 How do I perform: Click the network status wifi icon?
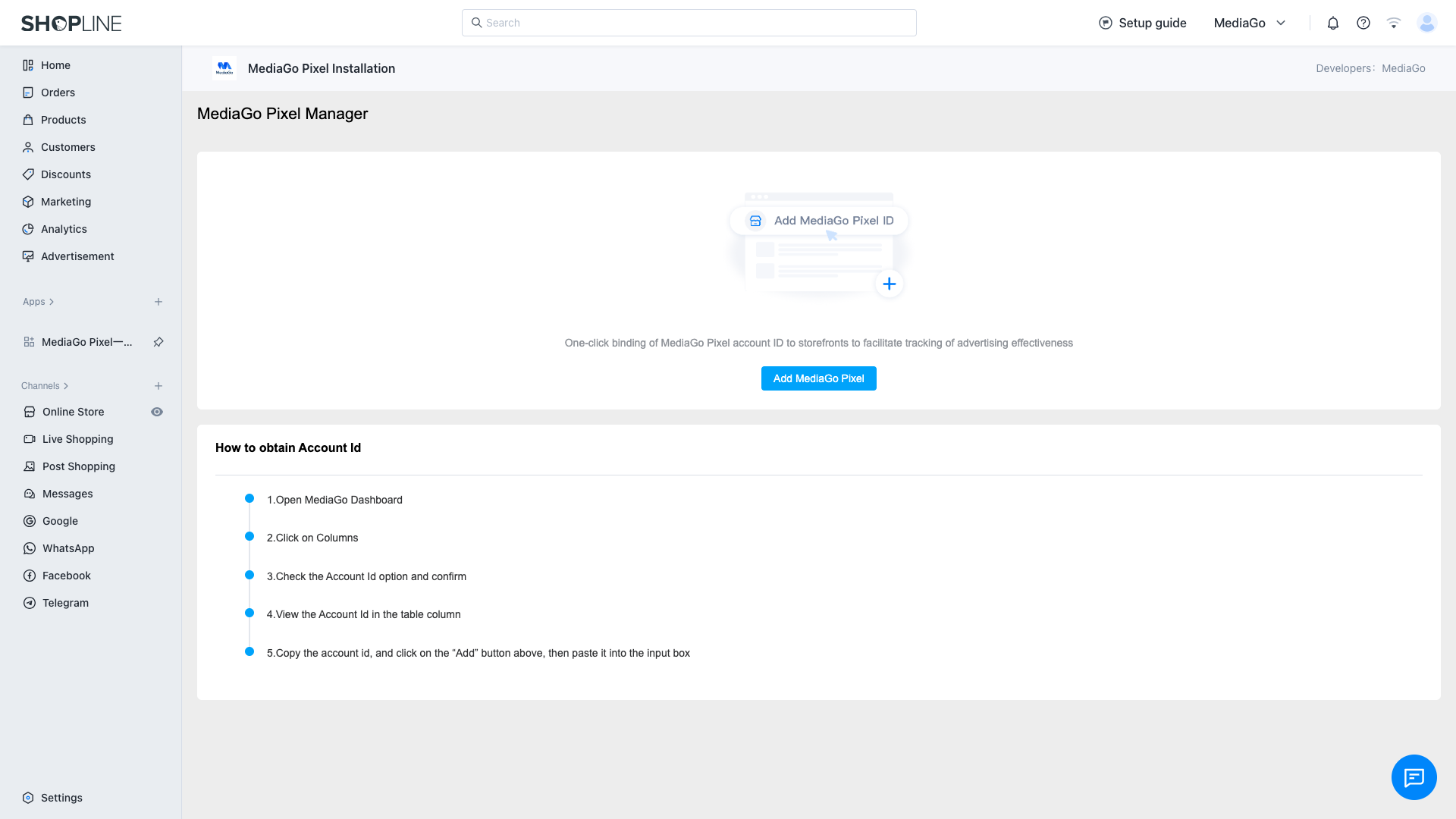[1393, 23]
